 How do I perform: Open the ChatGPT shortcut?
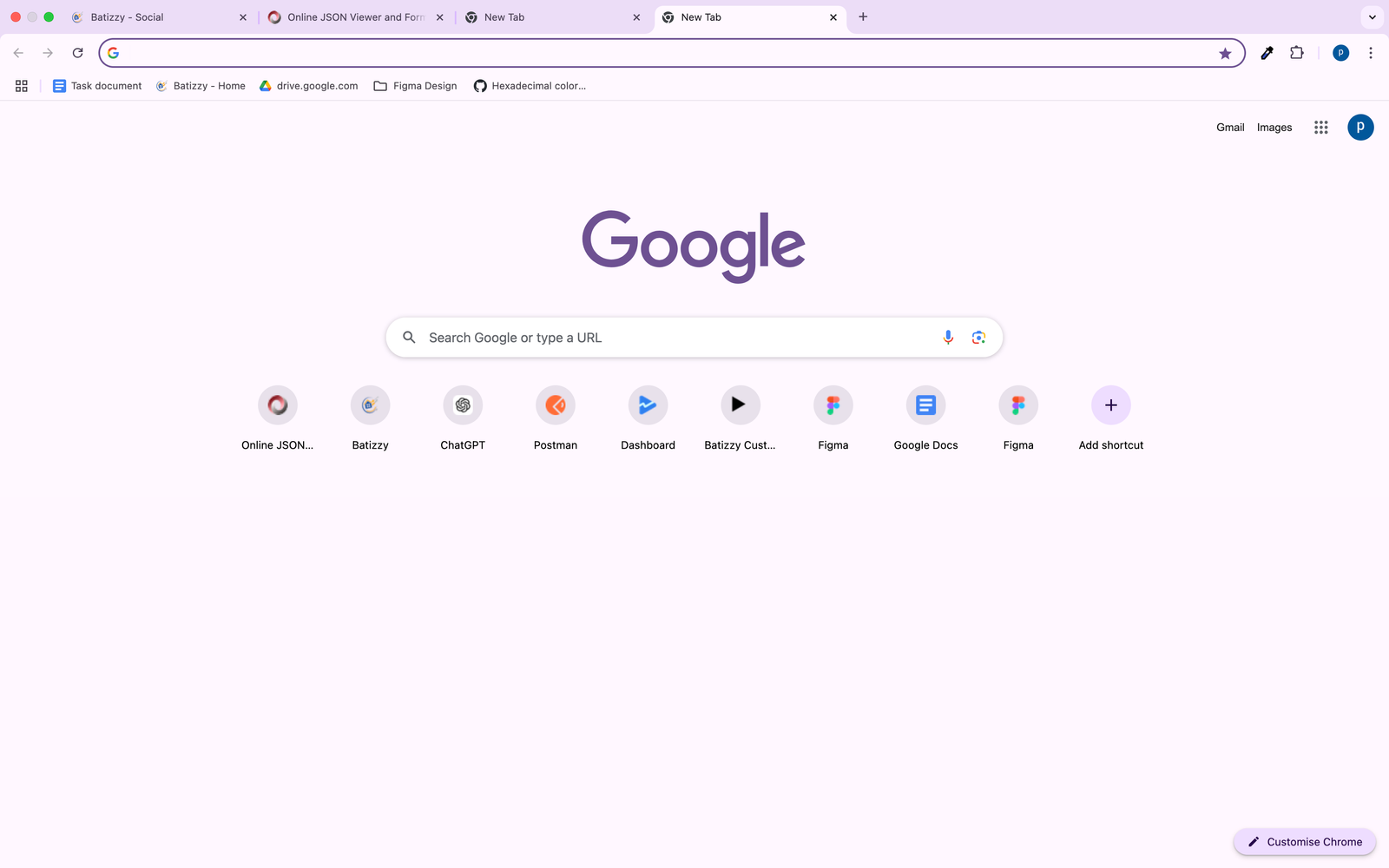pyautogui.click(x=463, y=406)
